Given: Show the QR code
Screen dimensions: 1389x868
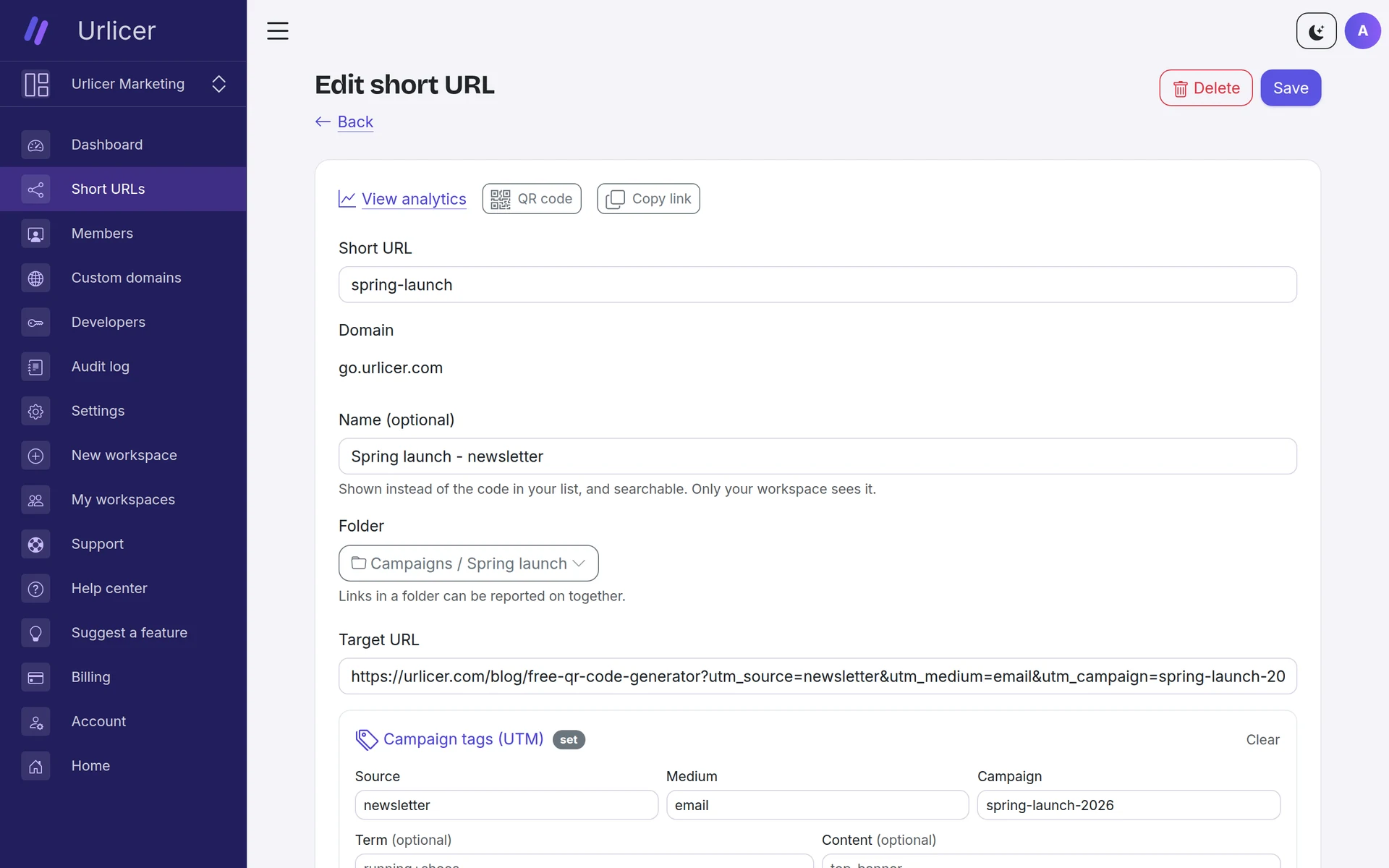Looking at the screenshot, I should [532, 199].
